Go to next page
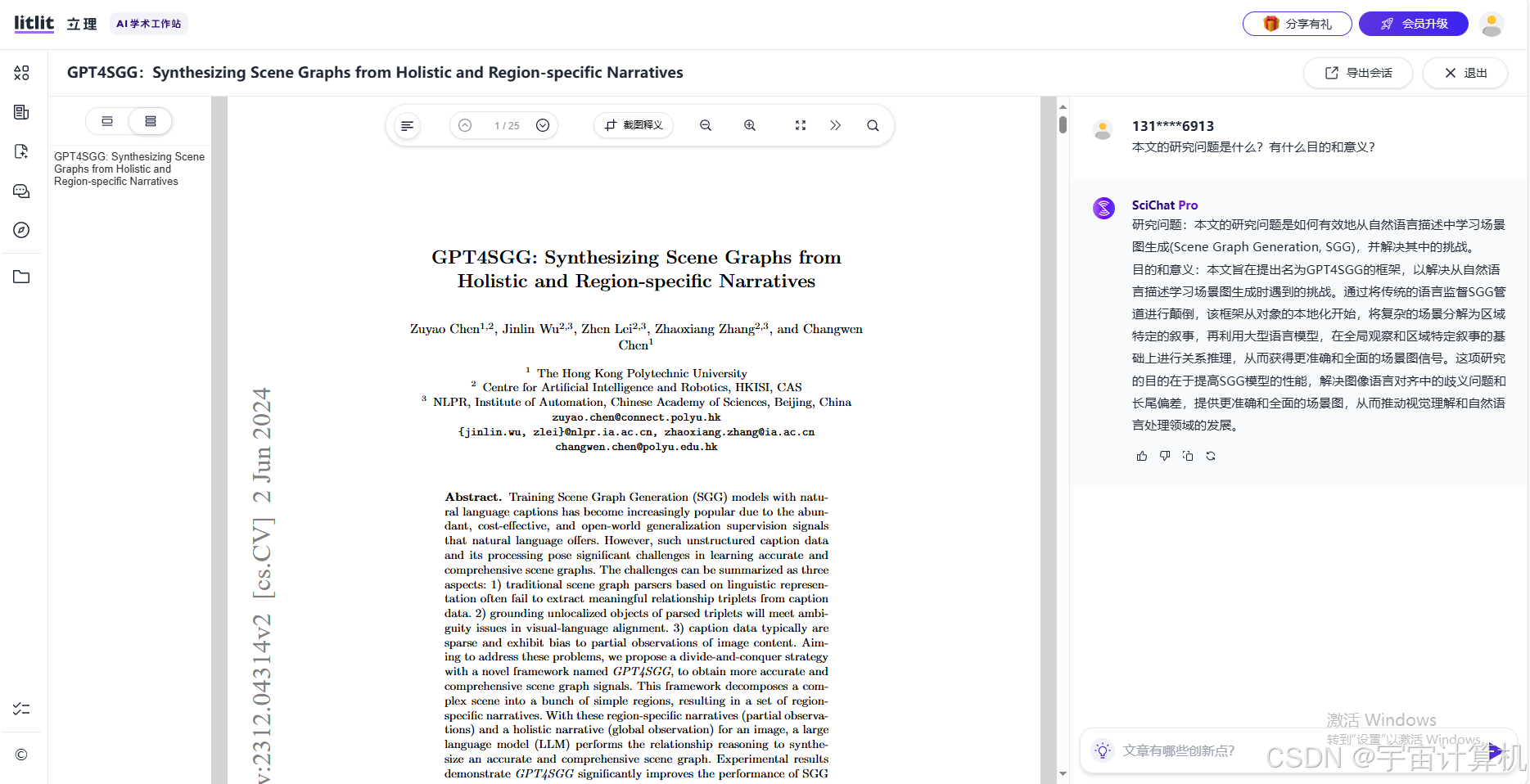 543,125
